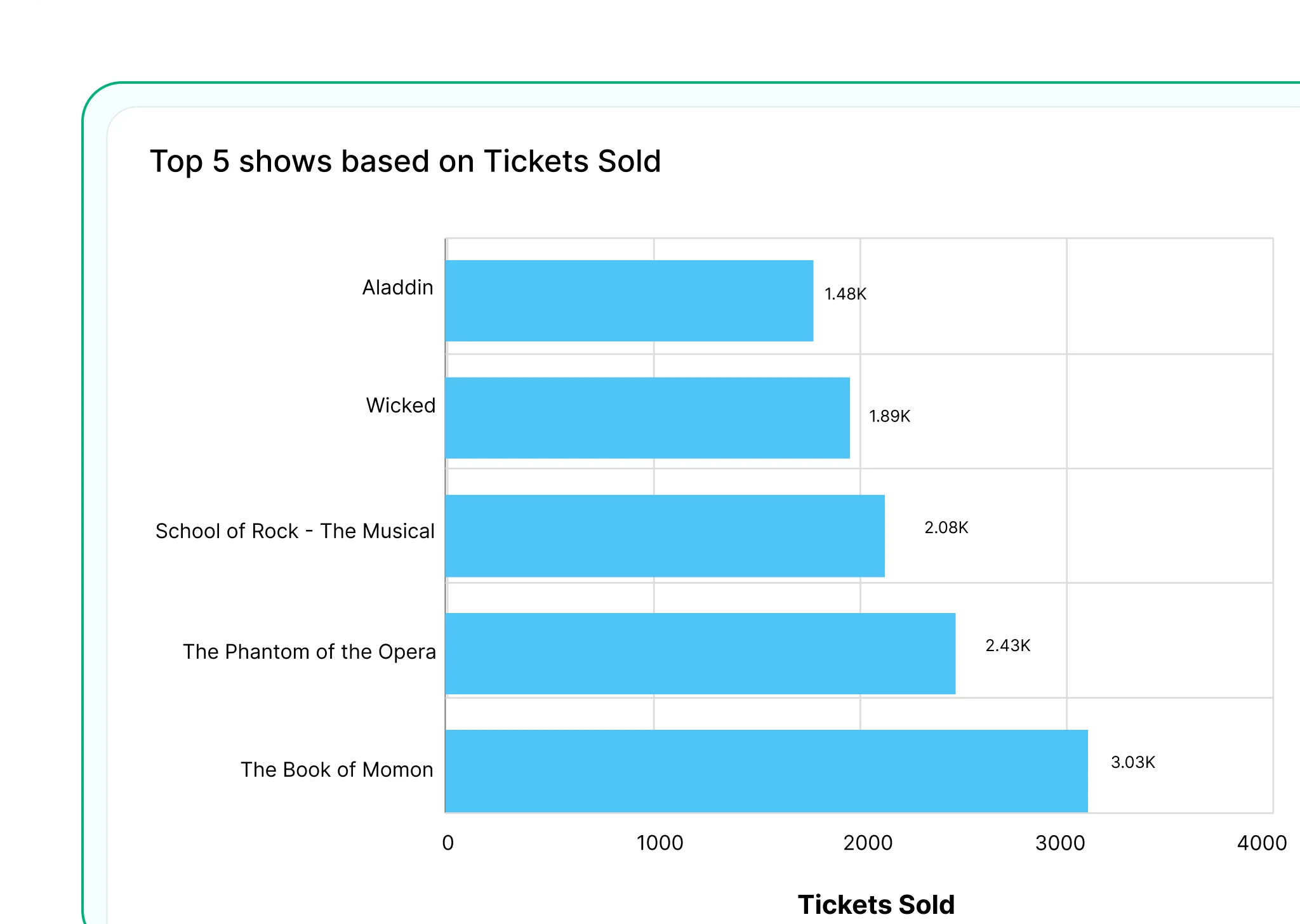Screen dimensions: 1300x924
Task: Select The Book of Momon label
Action: coord(336,770)
